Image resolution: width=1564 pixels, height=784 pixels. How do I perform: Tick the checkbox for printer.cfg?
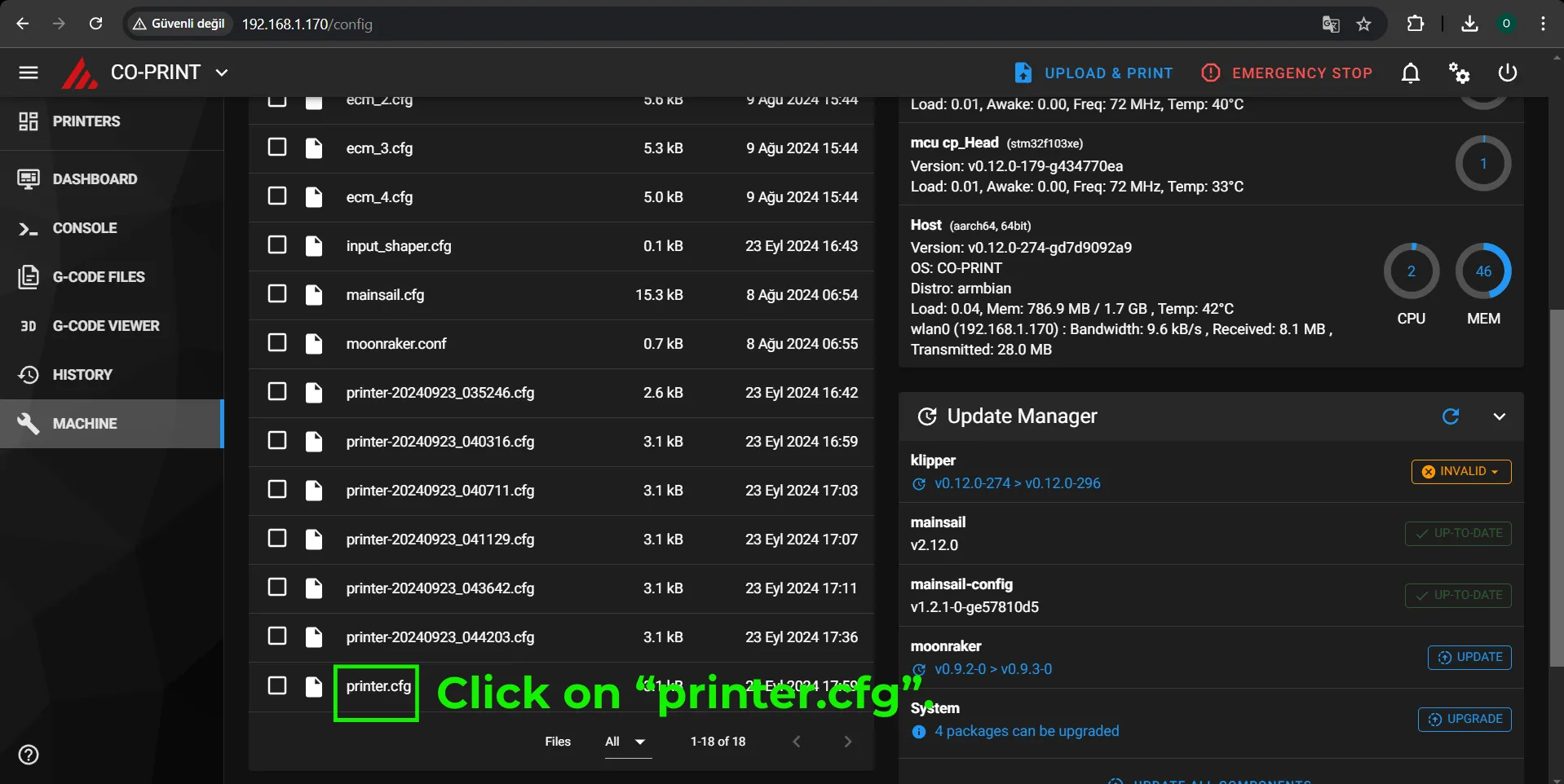(x=277, y=685)
